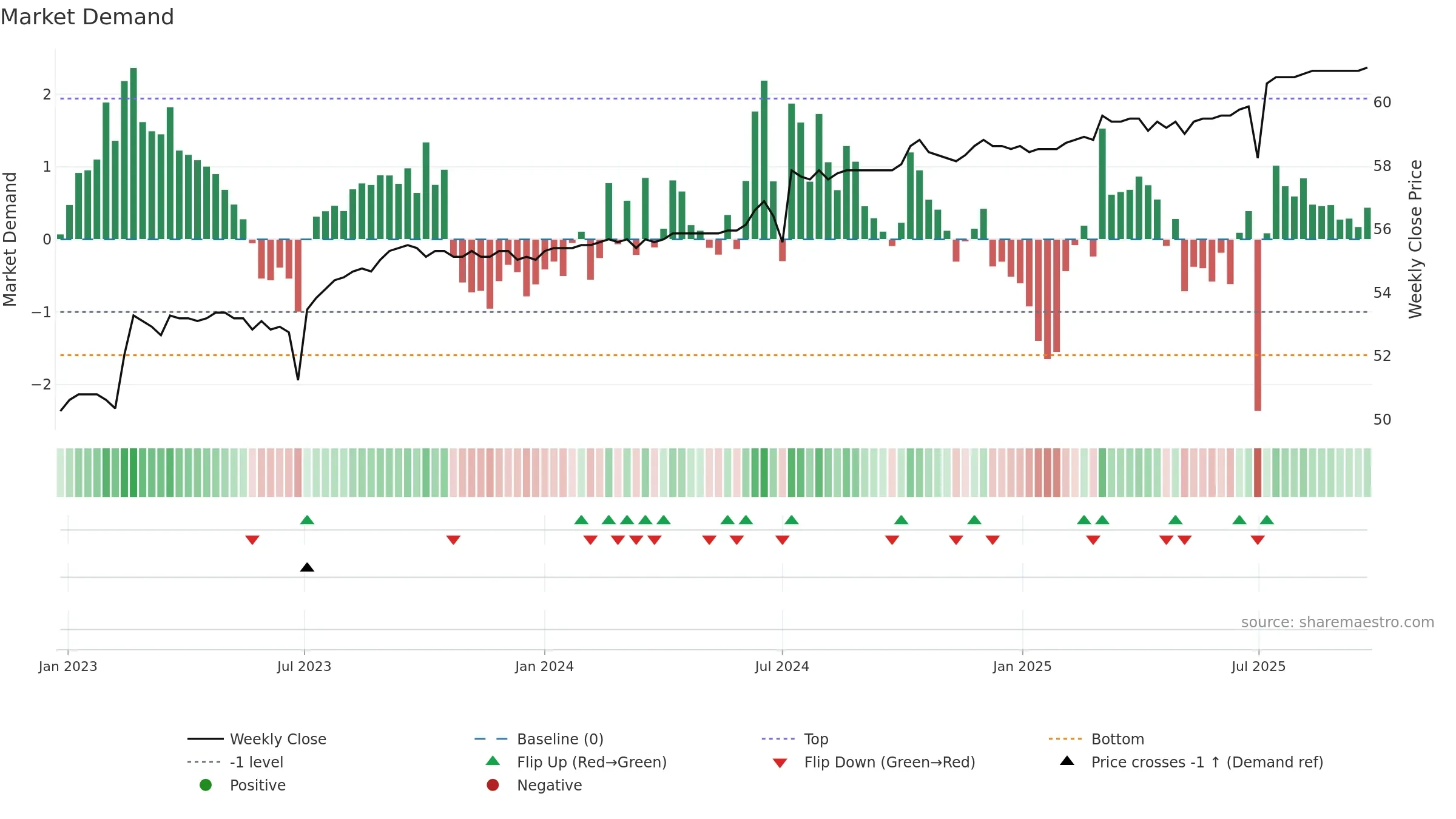Click Price crosses -1 legend label
This screenshot has width=1456, height=819.
coord(1207,762)
